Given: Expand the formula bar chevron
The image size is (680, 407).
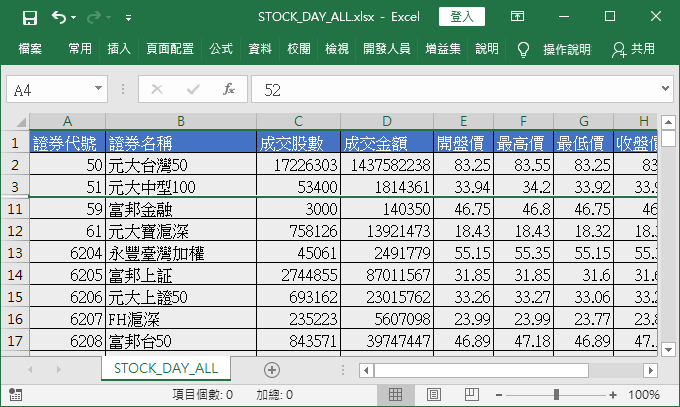Looking at the screenshot, I should 665,89.
